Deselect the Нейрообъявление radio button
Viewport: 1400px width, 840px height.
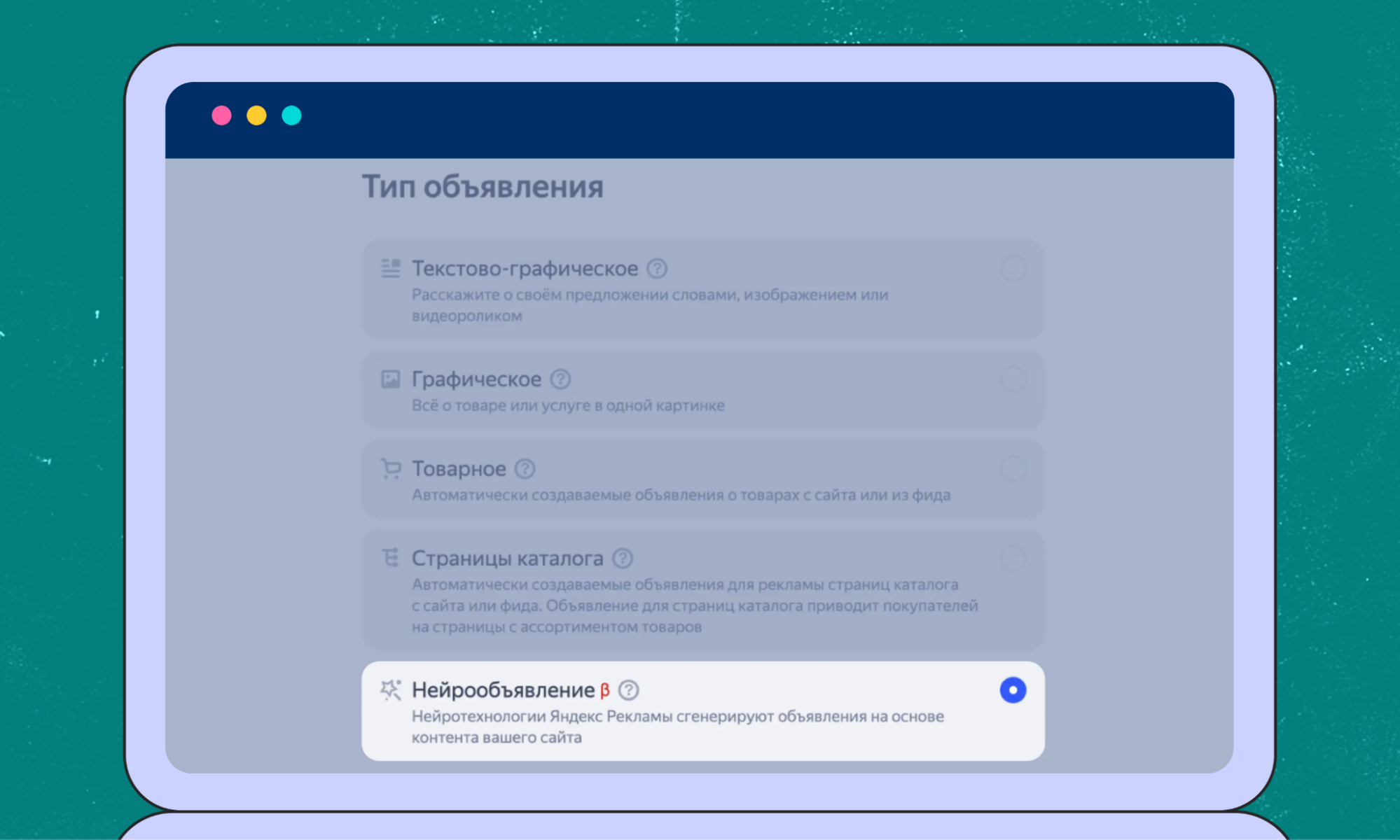[1013, 689]
